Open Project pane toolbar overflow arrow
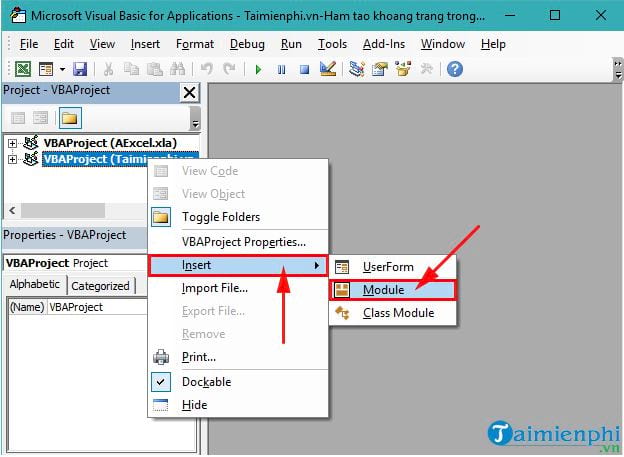This screenshot has height=457, width=624. click(195, 118)
